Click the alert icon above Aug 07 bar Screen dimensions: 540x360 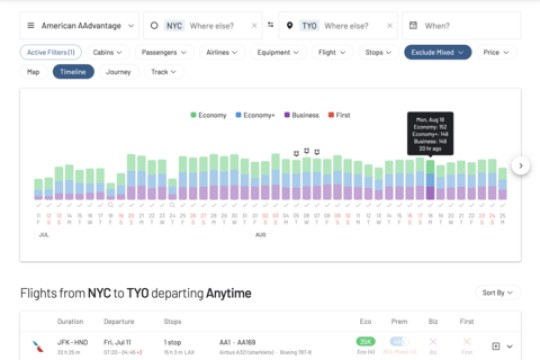[317, 152]
